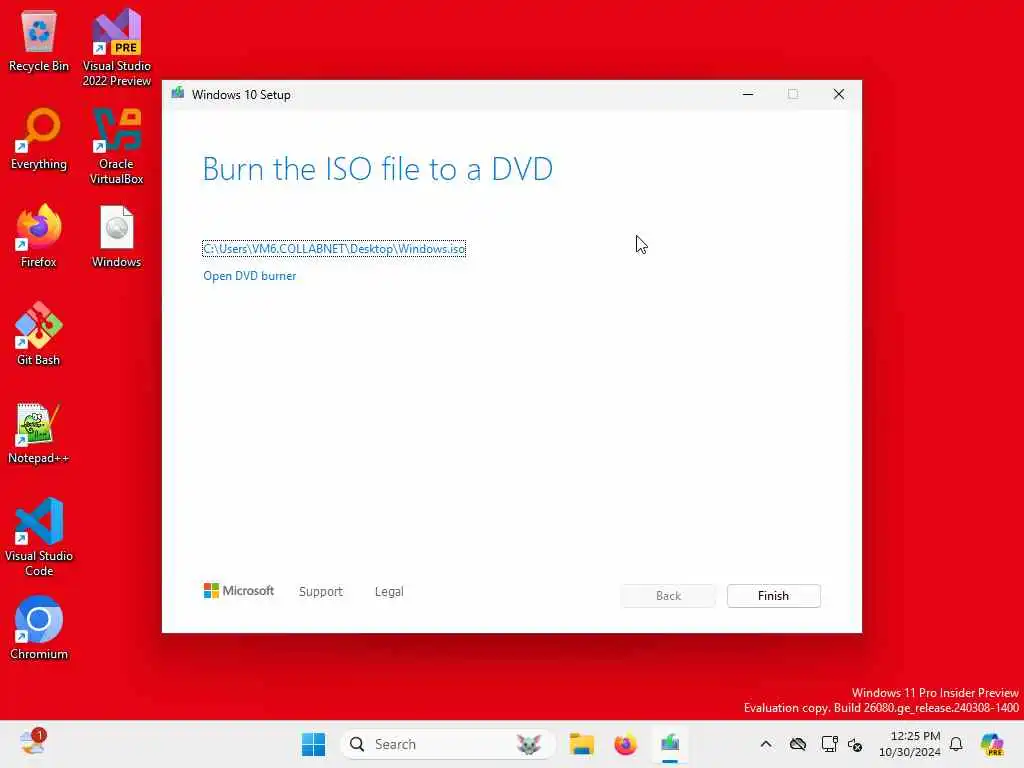Select the Chromium desktop icon
1024x768 pixels.
(x=39, y=628)
